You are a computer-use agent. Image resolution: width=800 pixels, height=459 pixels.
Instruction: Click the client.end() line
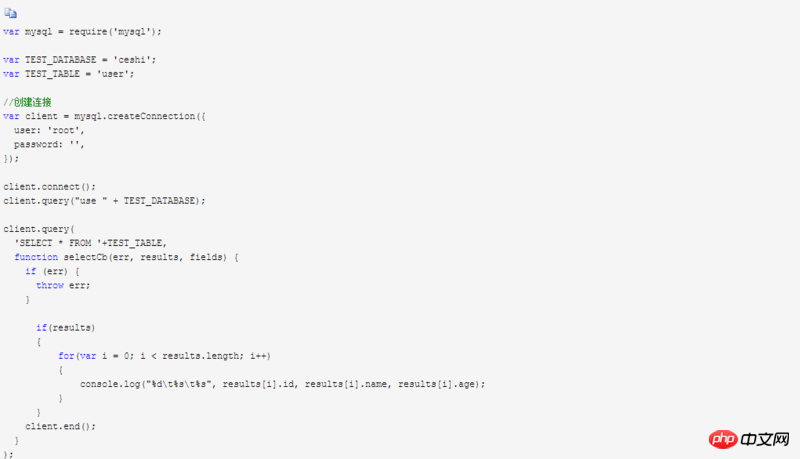pyautogui.click(x=61, y=426)
